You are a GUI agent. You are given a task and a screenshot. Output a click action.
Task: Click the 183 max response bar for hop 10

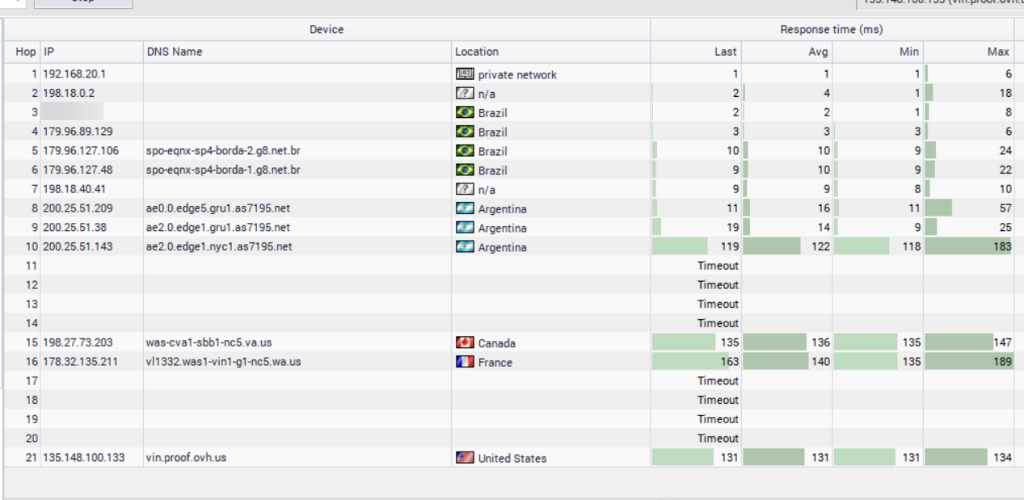969,247
